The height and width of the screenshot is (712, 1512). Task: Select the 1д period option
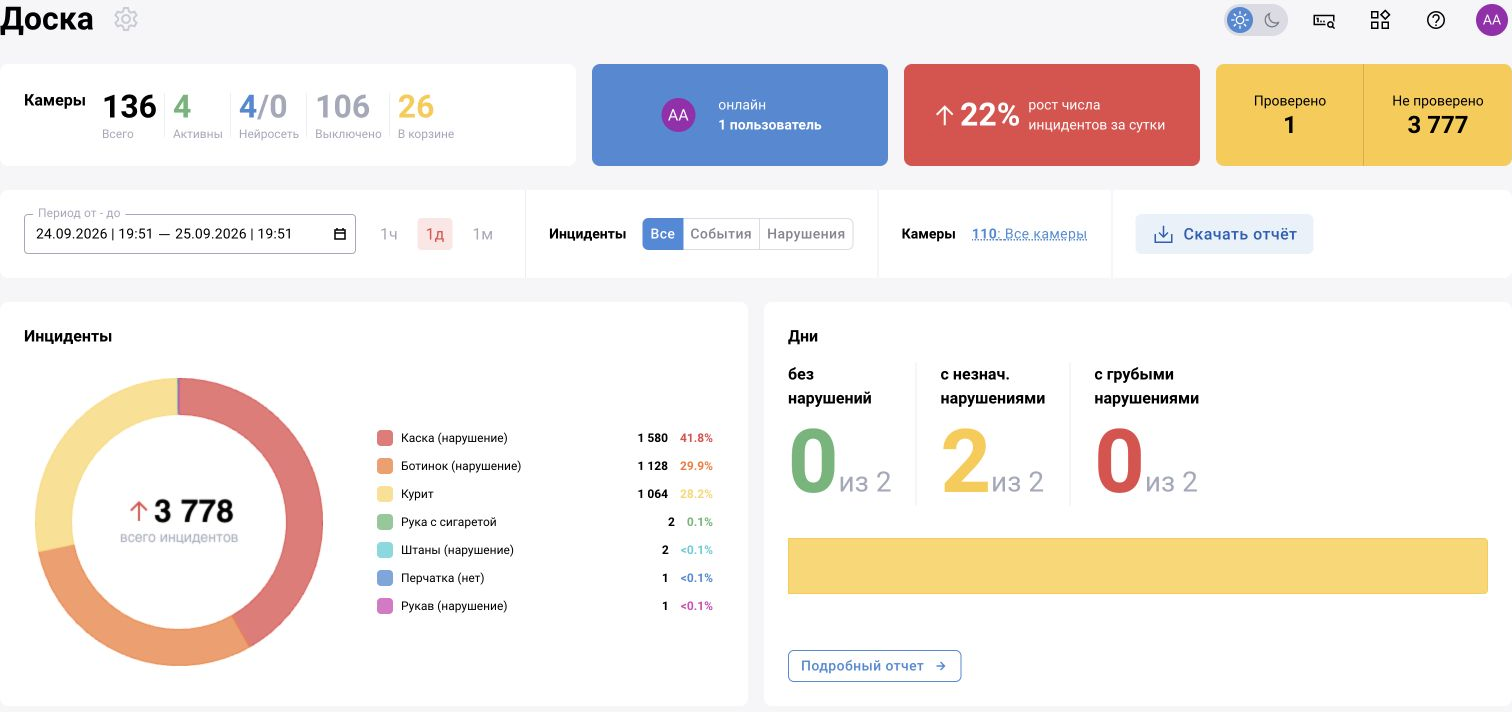435,234
